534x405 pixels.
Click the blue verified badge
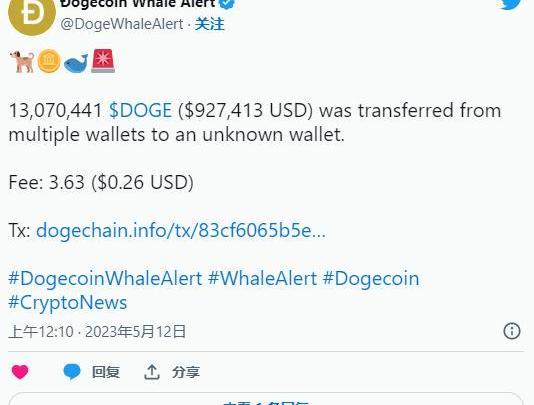click(x=227, y=4)
